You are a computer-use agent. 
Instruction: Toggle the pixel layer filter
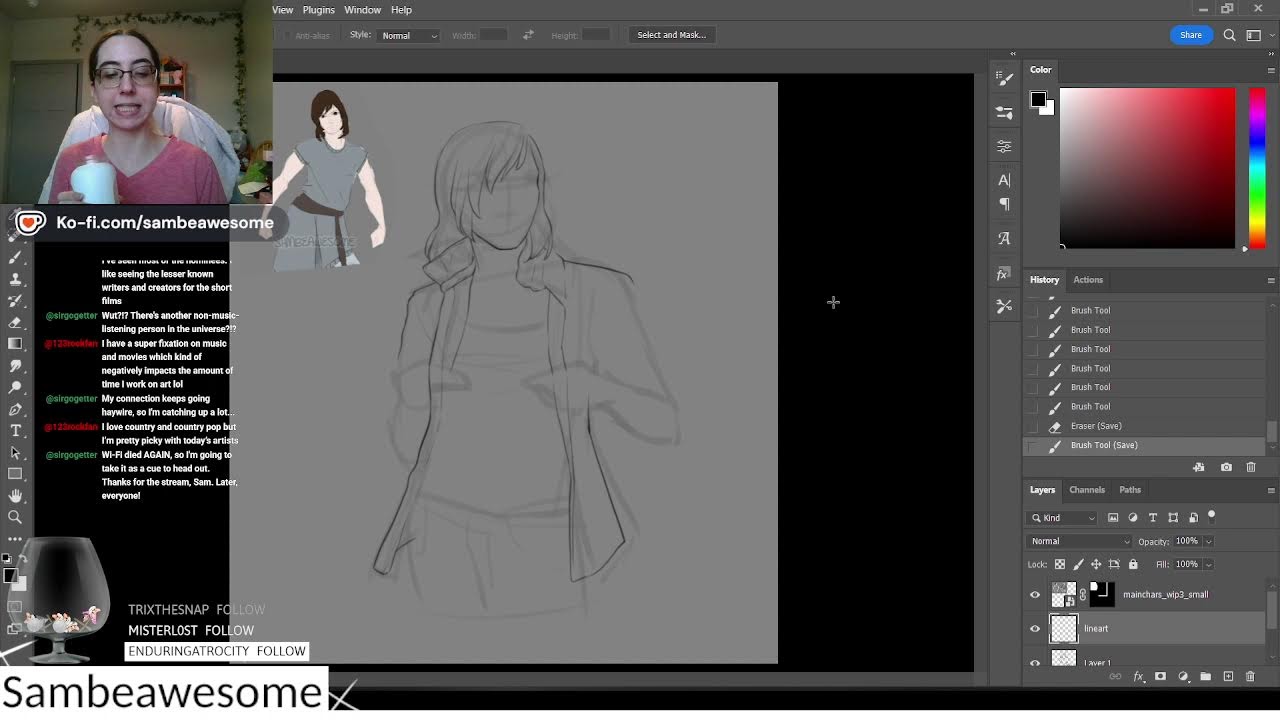tap(1113, 518)
